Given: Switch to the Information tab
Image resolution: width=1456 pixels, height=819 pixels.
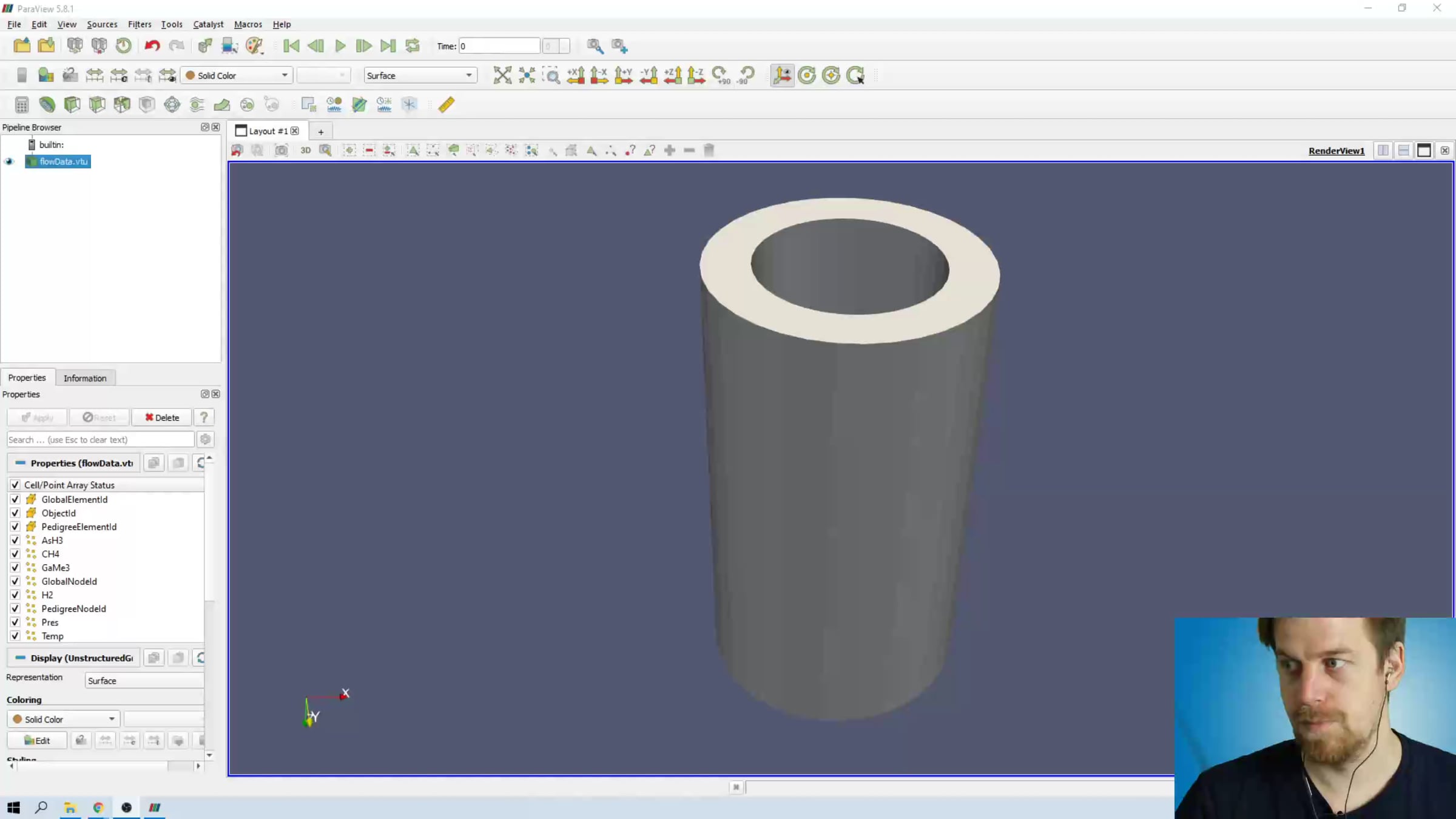Looking at the screenshot, I should (85, 378).
